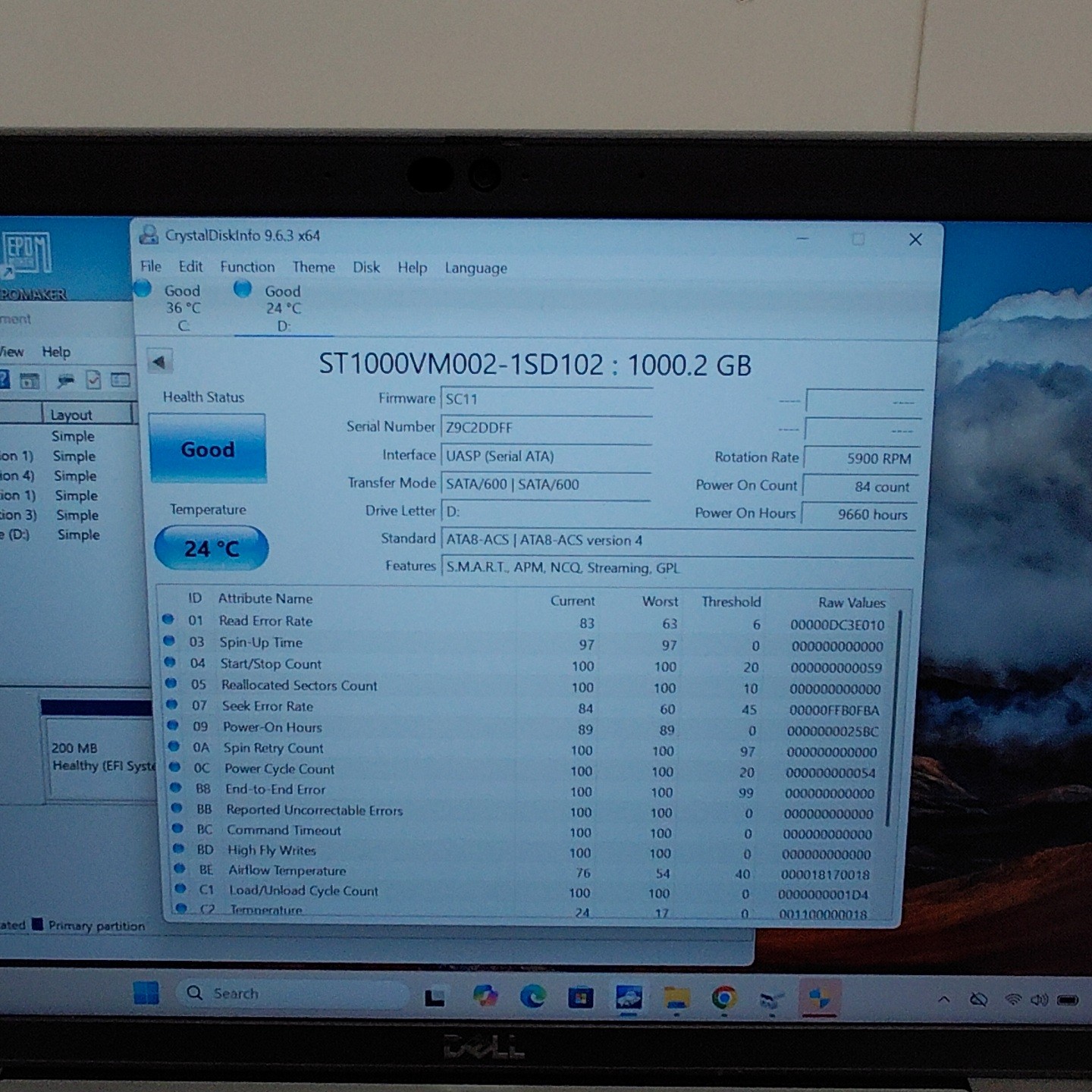Launch Microsoft Edge from the taskbar
The height and width of the screenshot is (1092, 1092).
click(x=532, y=996)
